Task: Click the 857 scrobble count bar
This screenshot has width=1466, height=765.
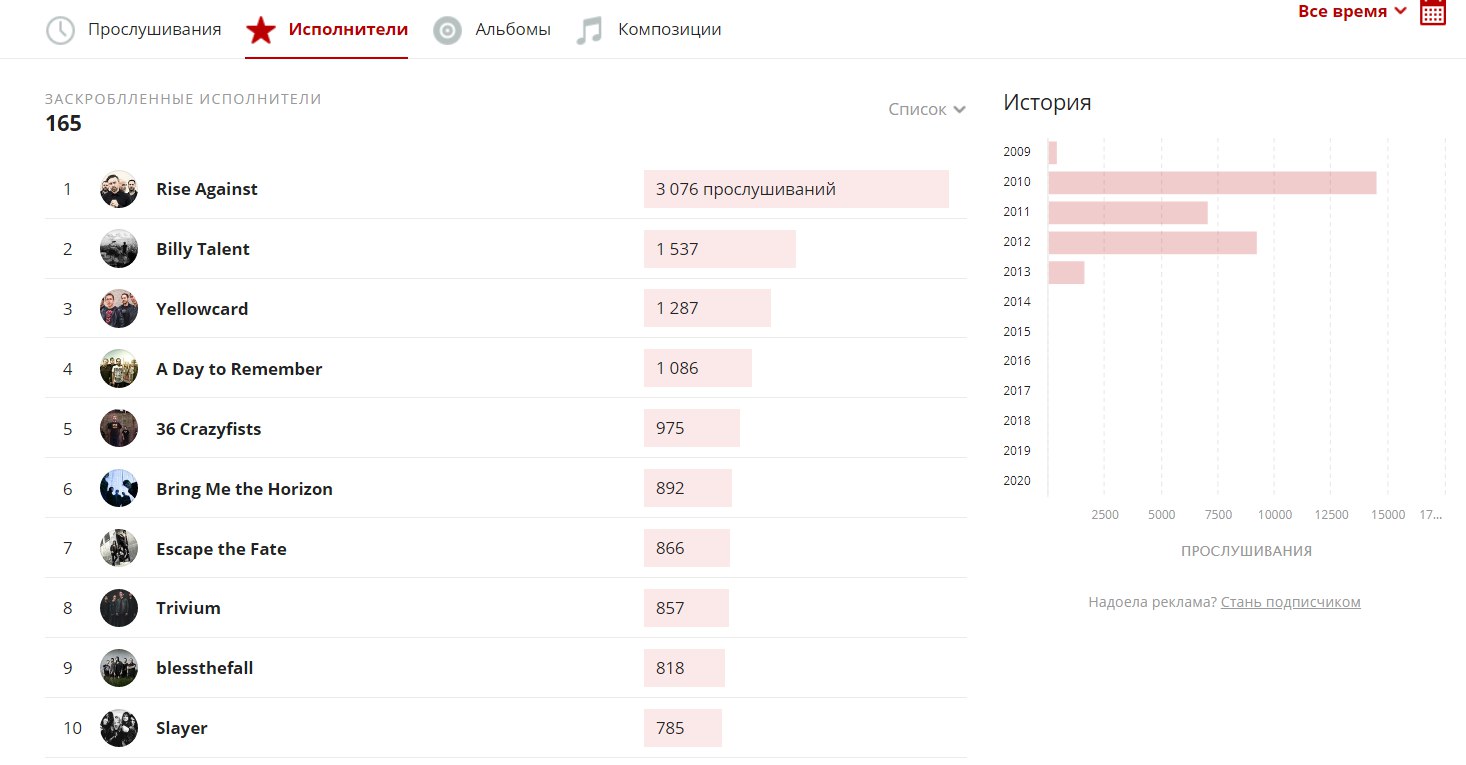Action: (x=686, y=608)
